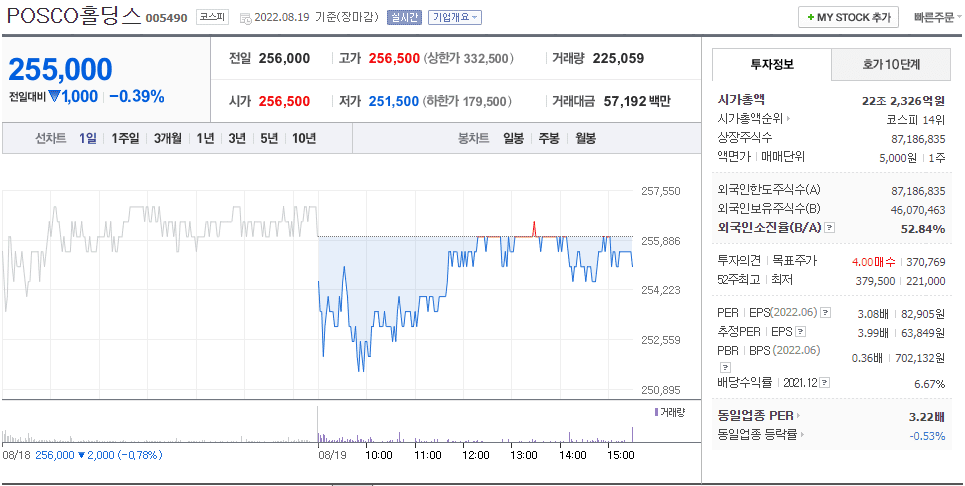Image resolution: width=965 pixels, height=486 pixels.
Task: Open help icon next to PER EPS(2022.06)
Action: pos(825,313)
